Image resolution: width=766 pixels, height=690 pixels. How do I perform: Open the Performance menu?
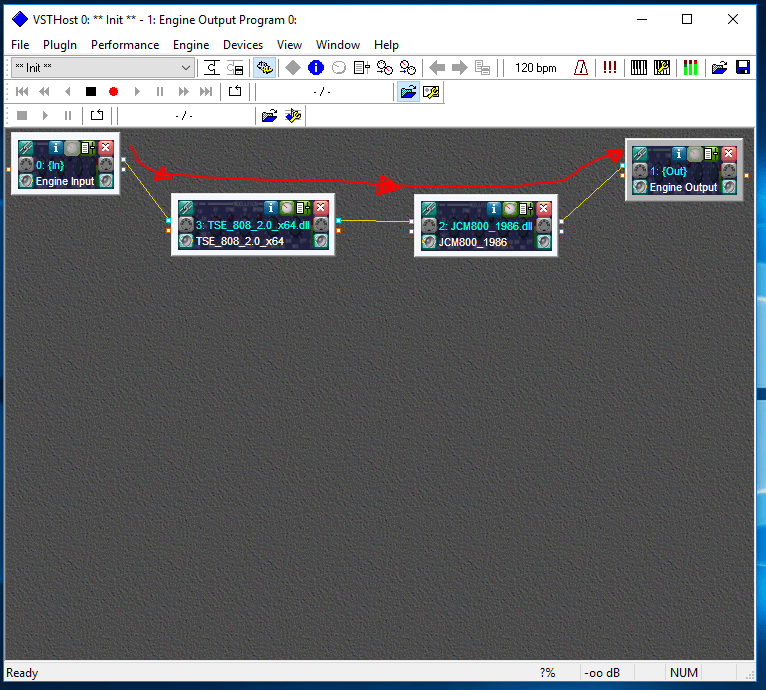pyautogui.click(x=125, y=45)
